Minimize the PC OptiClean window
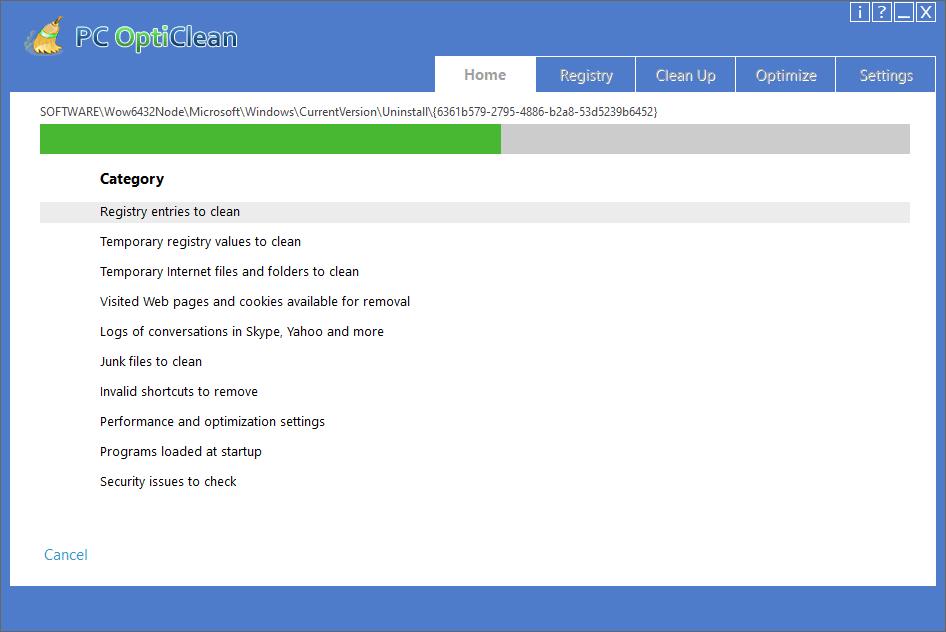 (x=903, y=12)
